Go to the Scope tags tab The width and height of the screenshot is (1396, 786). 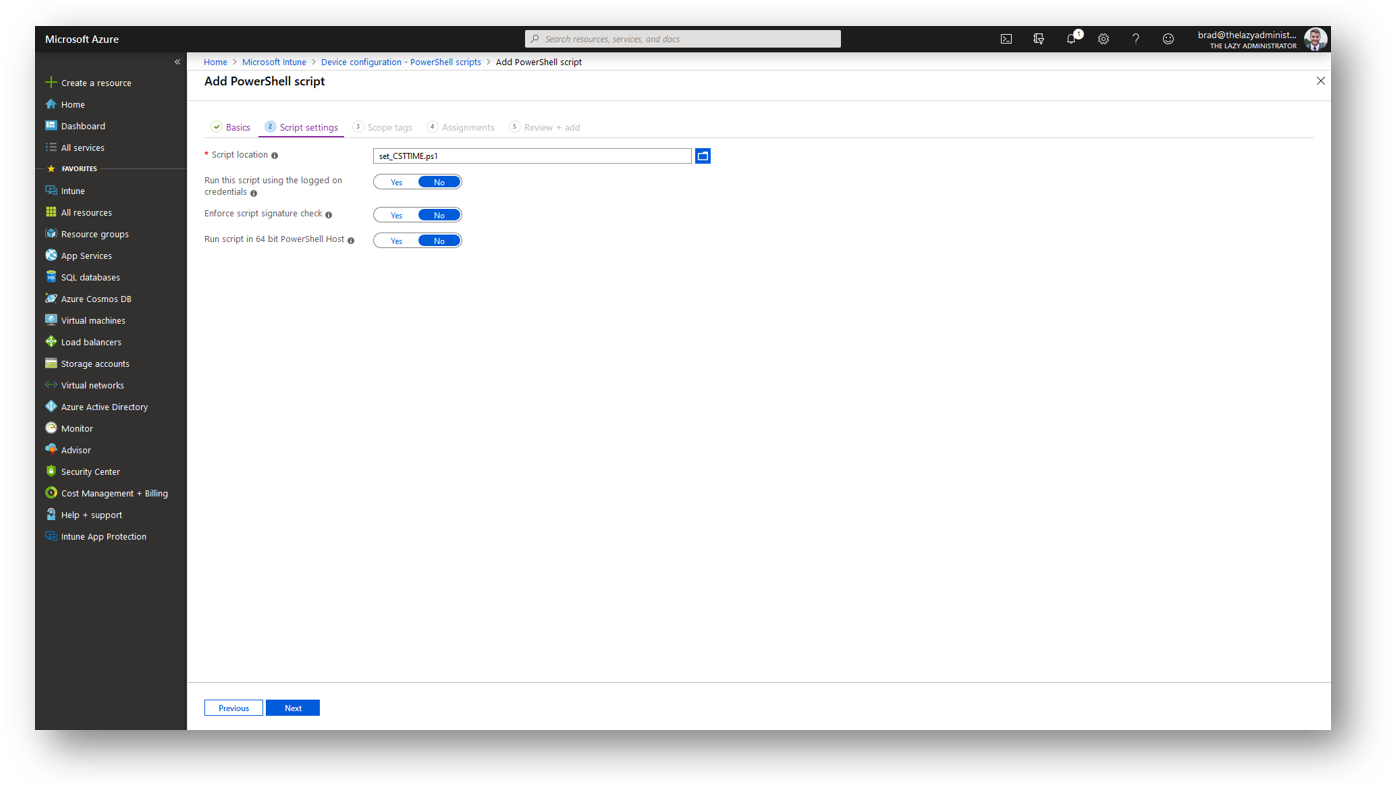point(382,127)
